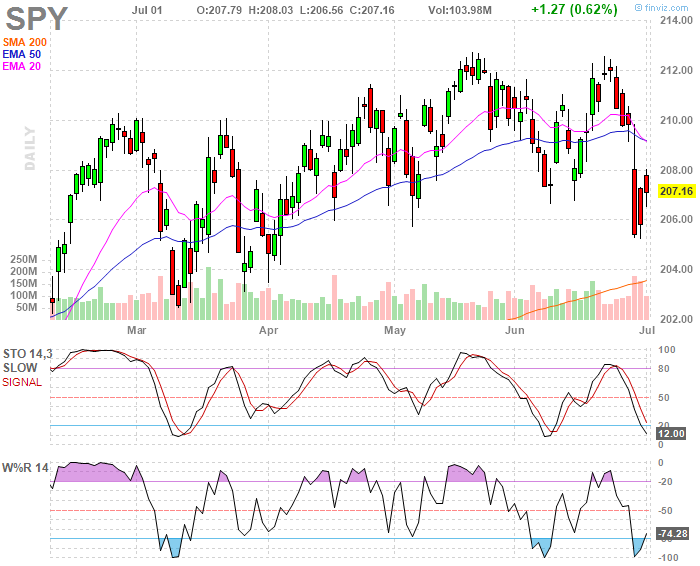Select the EMA 20 legend label

[x=21, y=67]
